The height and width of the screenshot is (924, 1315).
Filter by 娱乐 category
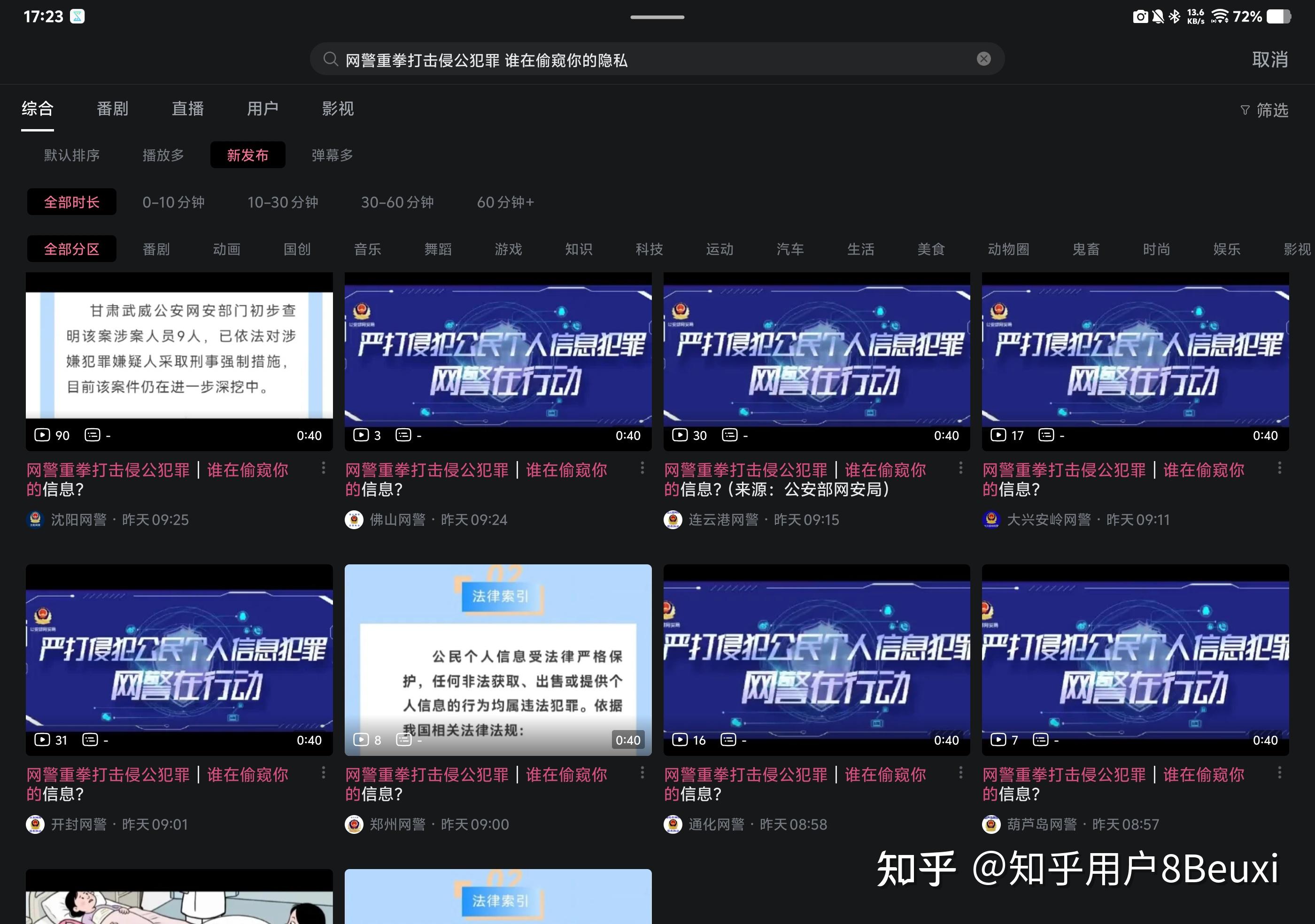(1227, 249)
